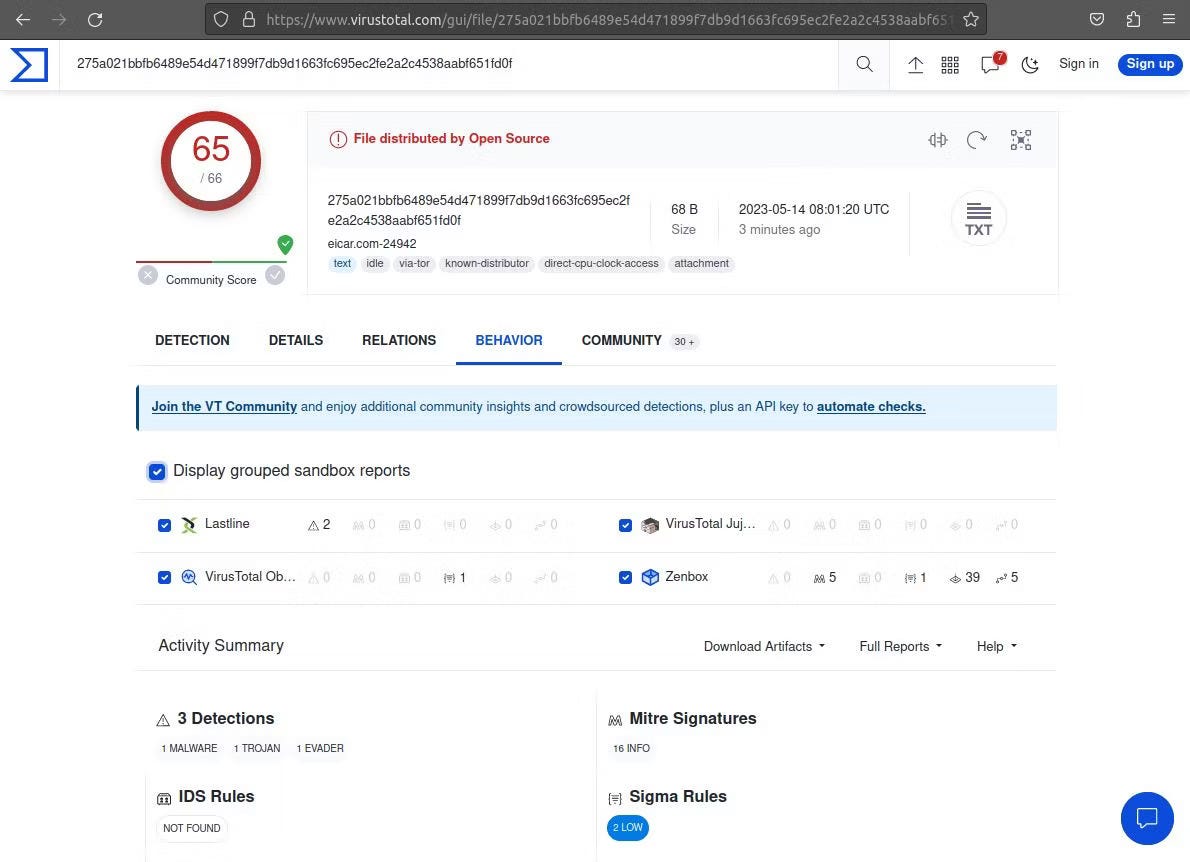Open the Community tab
This screenshot has height=862, width=1190.
click(621, 340)
